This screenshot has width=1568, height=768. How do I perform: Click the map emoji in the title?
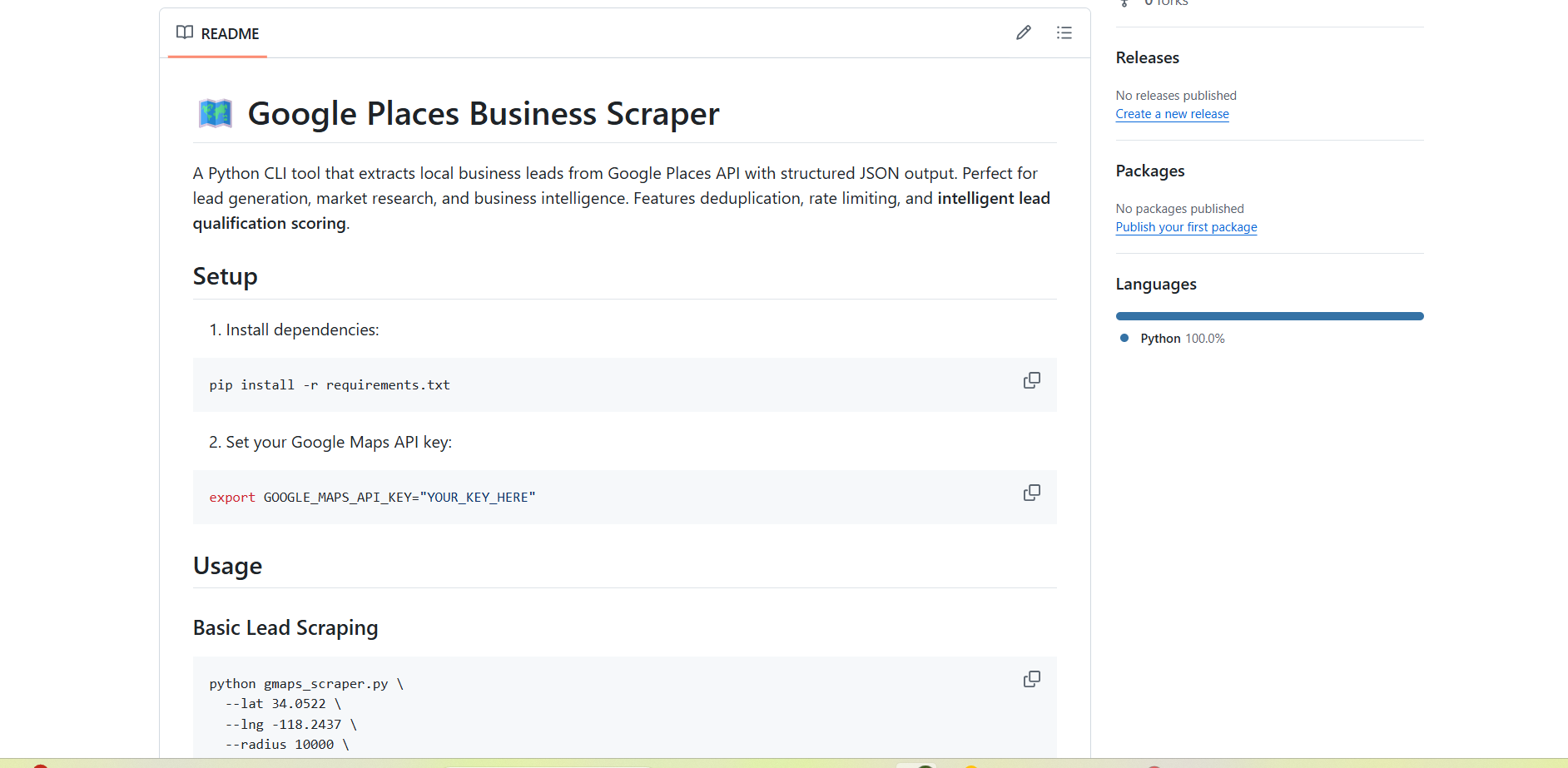(215, 113)
